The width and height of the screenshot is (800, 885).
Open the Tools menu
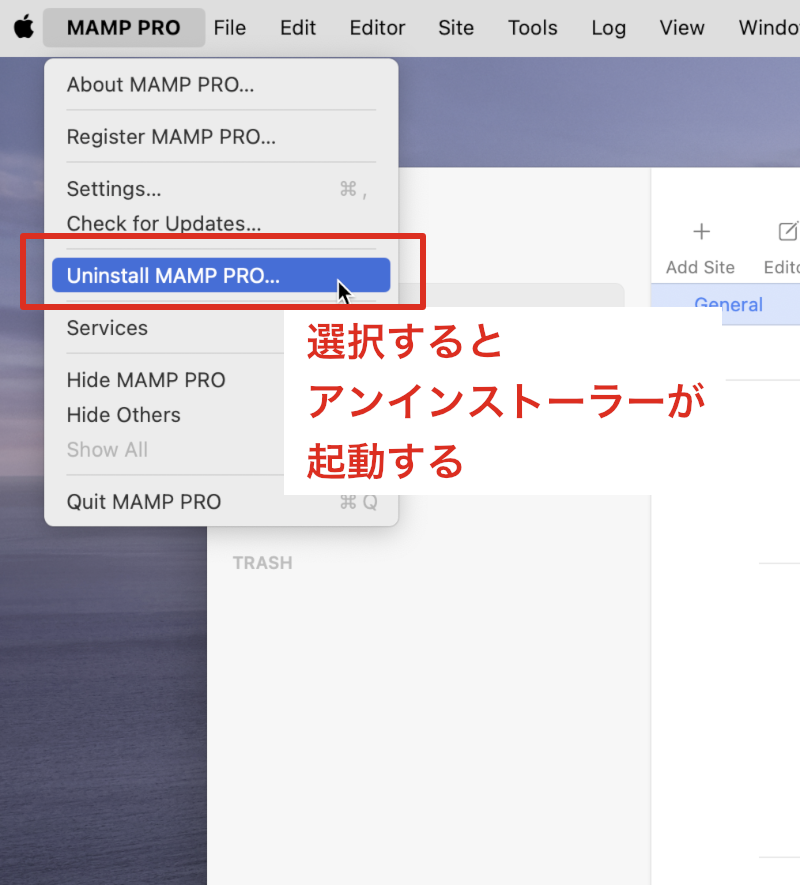[532, 28]
